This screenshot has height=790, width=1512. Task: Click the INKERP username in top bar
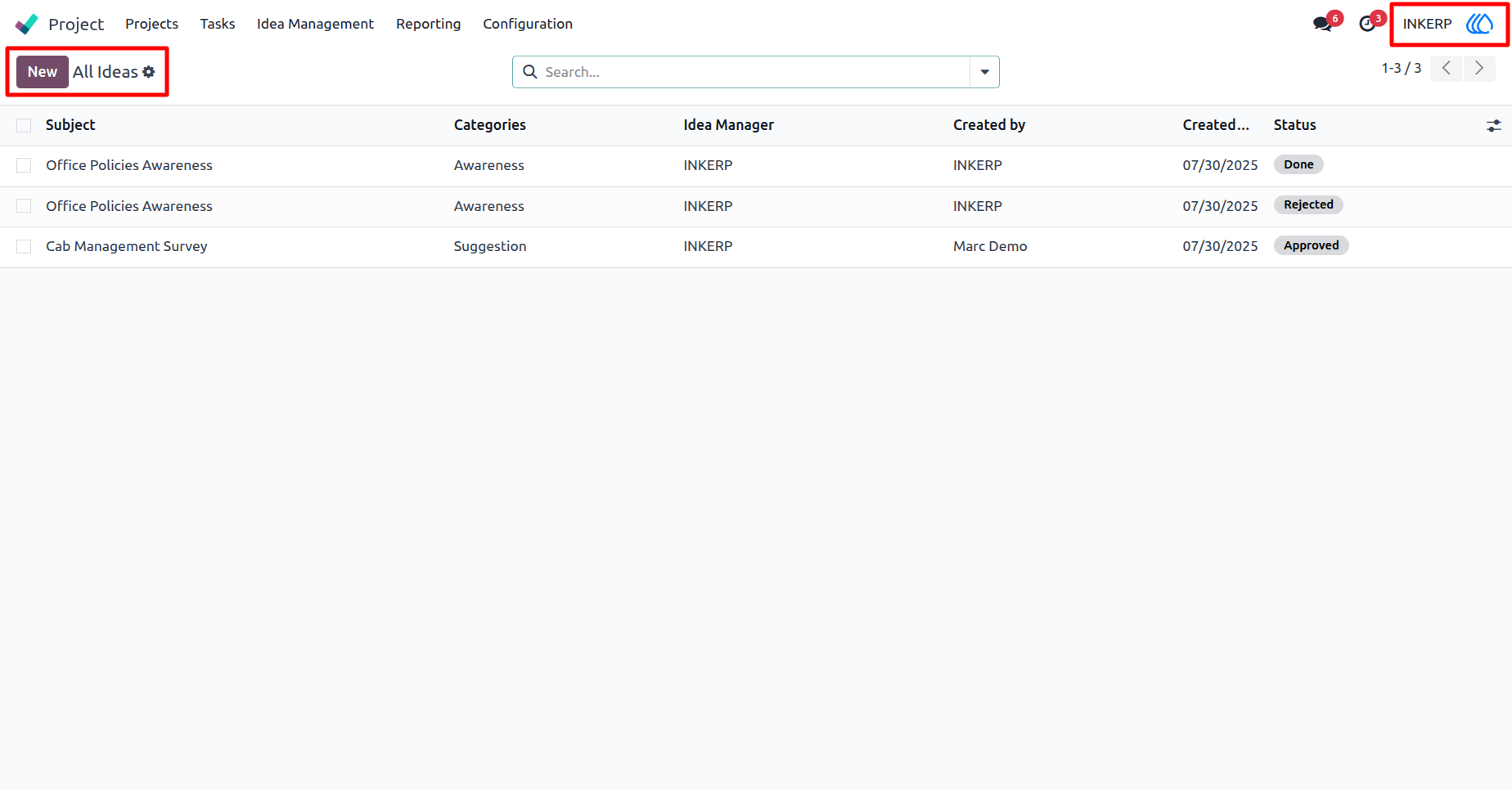click(1427, 24)
